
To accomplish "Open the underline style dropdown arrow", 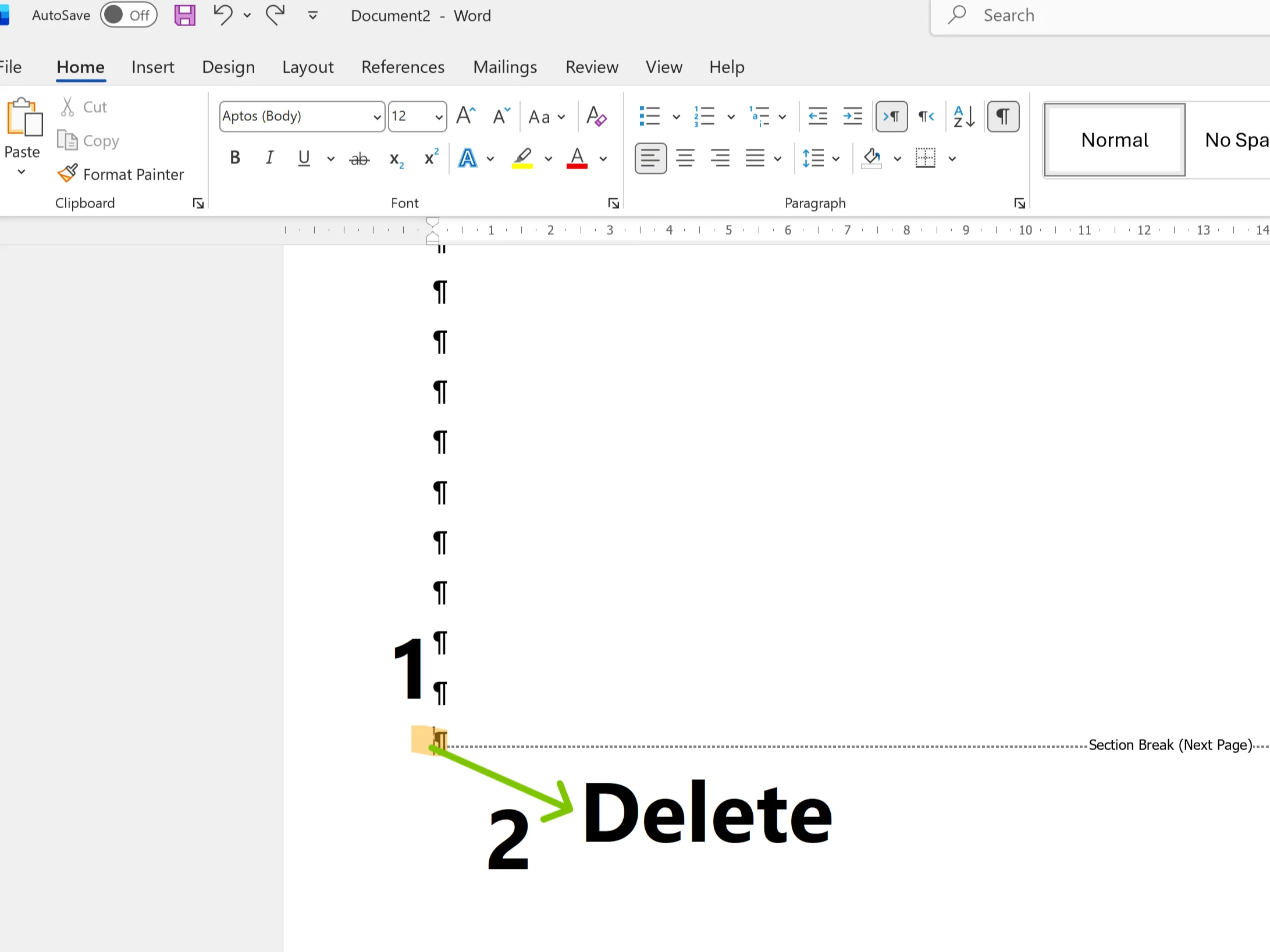I will pos(331,159).
